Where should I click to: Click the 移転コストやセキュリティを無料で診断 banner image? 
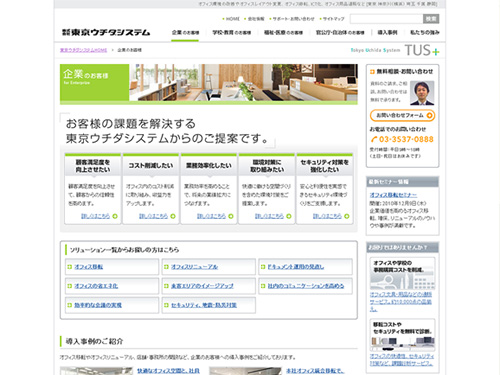tap(402, 335)
